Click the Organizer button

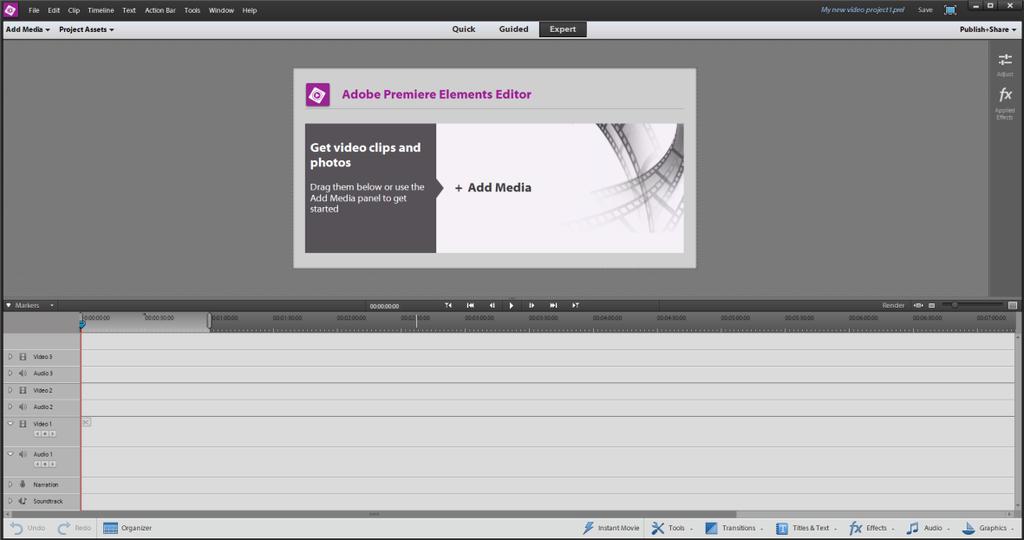(127, 528)
